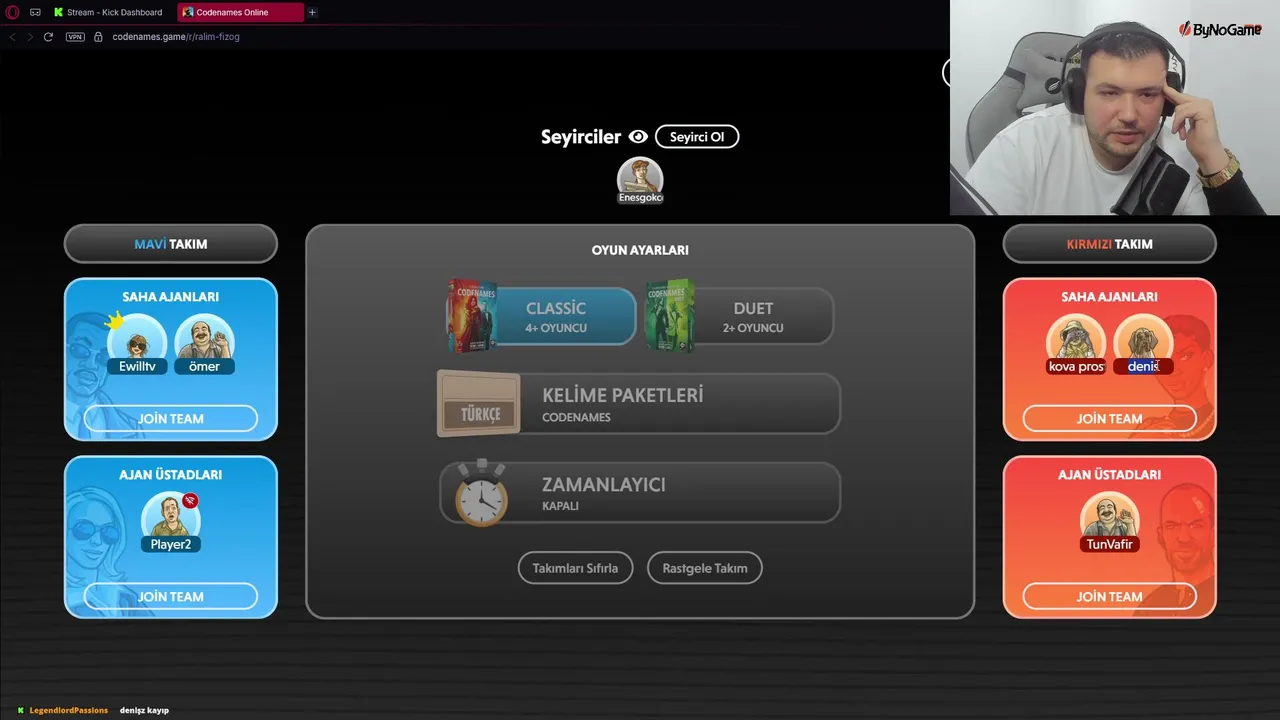Toggle the Seyirciler eye icon
This screenshot has width=1280, height=720.
point(638,137)
